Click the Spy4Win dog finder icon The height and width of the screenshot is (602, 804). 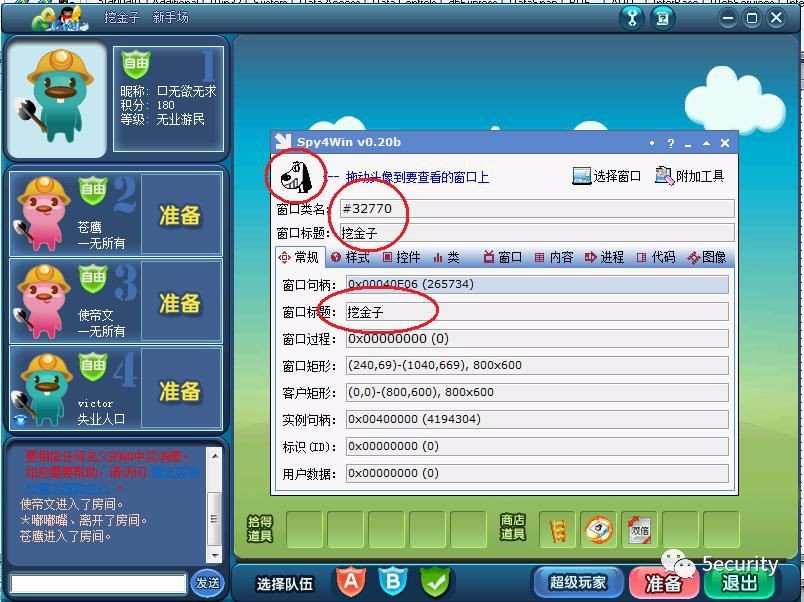pyautogui.click(x=296, y=177)
